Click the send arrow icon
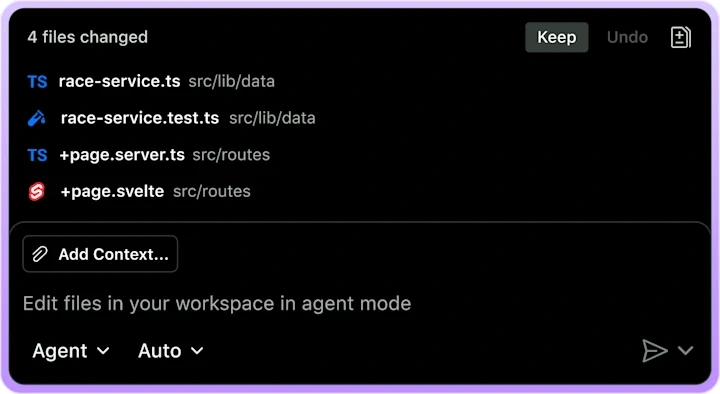720x394 pixels. (654, 351)
